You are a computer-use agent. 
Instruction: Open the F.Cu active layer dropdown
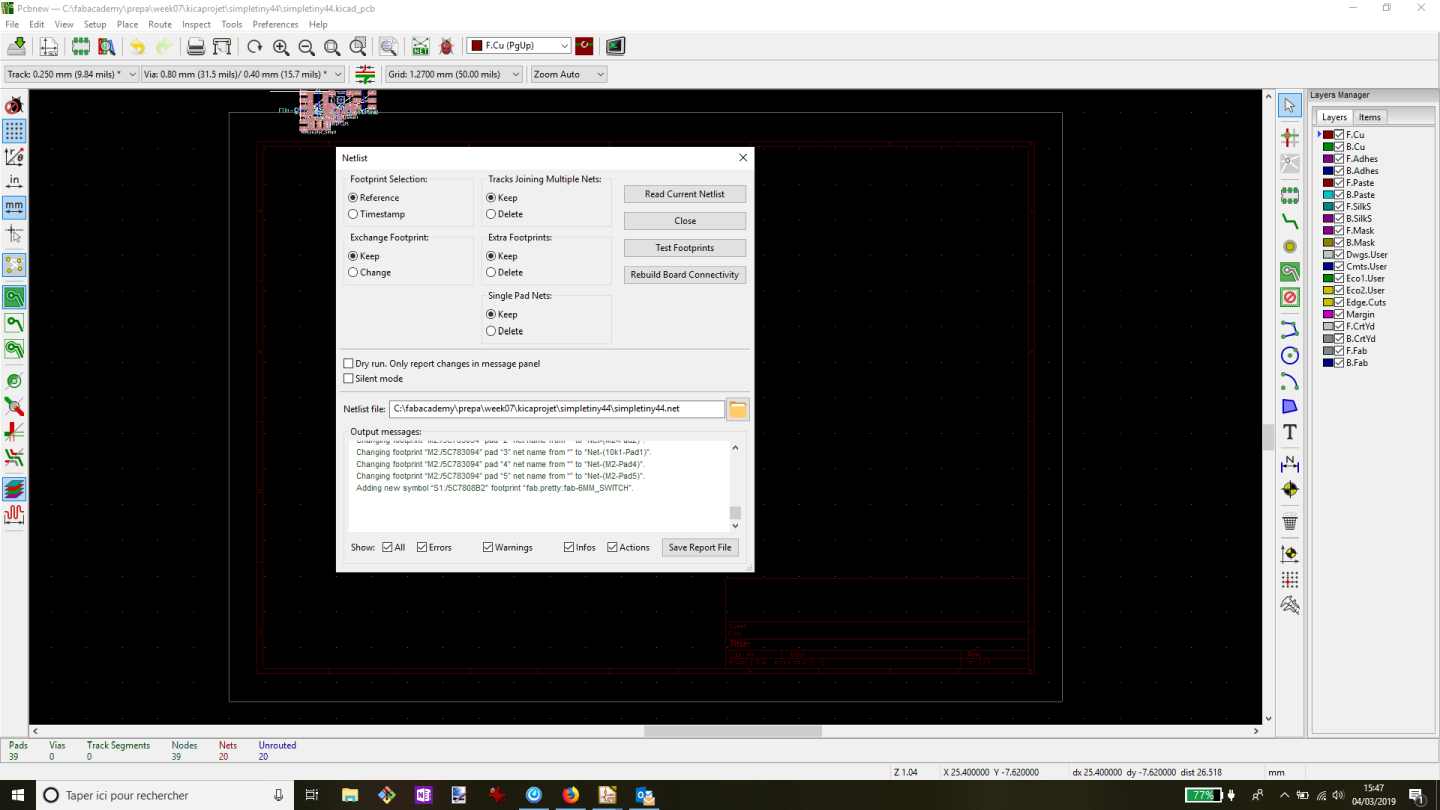pos(519,46)
